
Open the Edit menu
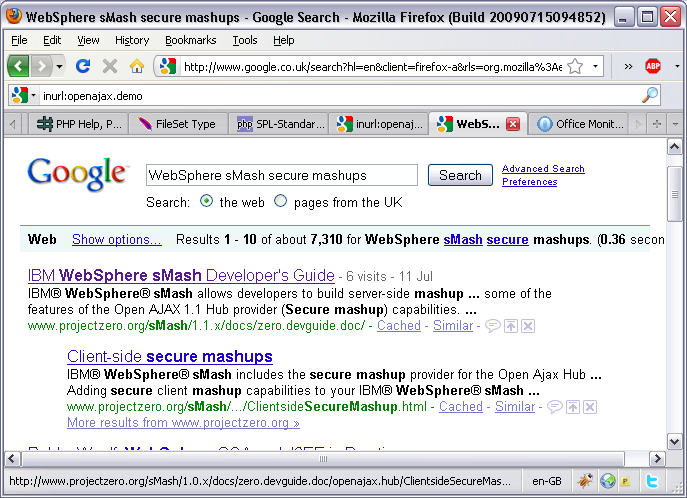click(x=52, y=40)
